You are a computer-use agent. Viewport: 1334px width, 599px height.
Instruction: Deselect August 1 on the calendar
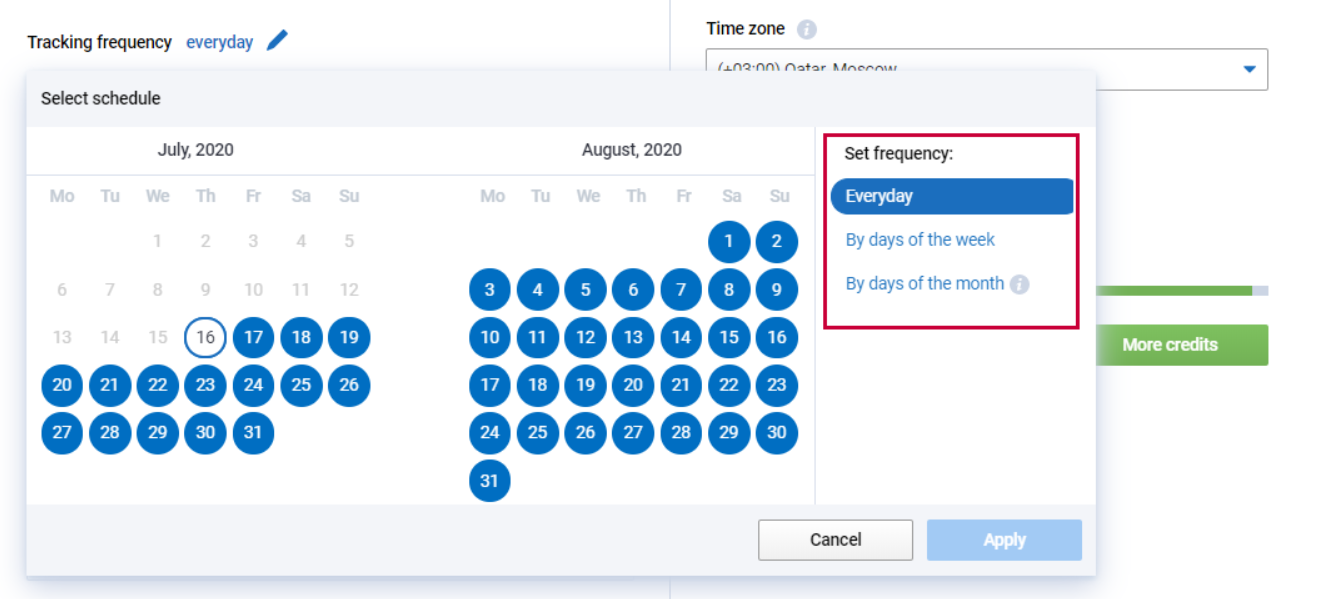[x=729, y=241]
